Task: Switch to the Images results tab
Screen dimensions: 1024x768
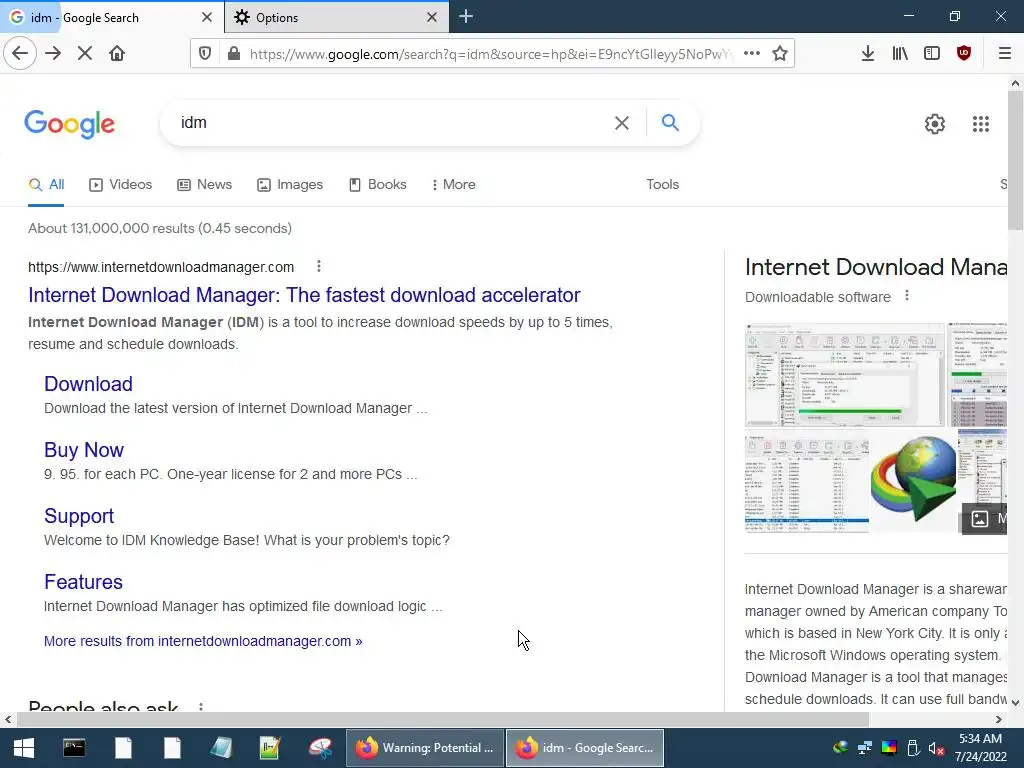Action: (290, 185)
